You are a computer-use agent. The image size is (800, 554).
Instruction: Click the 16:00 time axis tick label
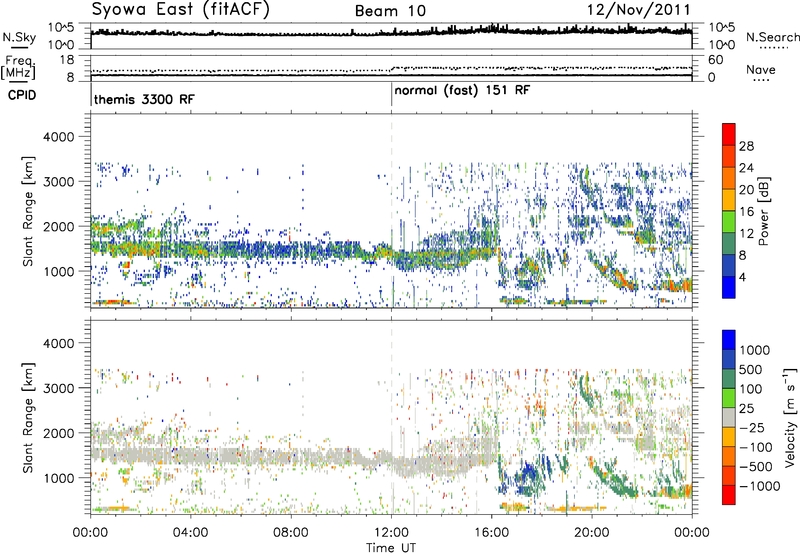491,533
